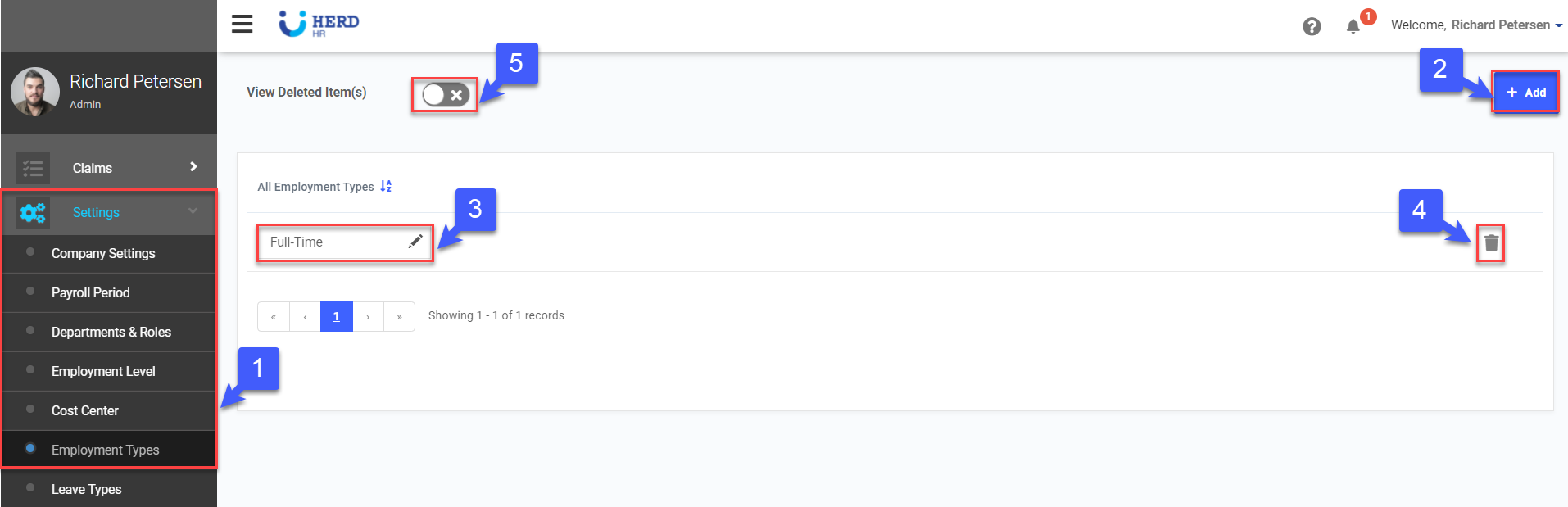Collapse the Settings menu section

[193, 211]
